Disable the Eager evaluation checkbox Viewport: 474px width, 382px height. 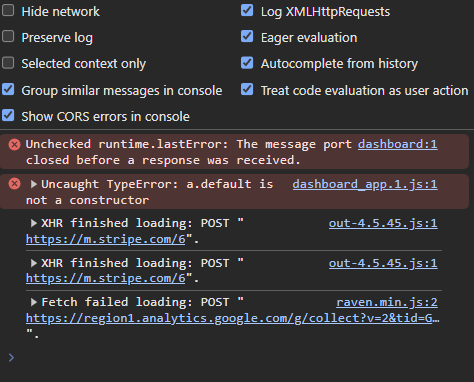click(x=247, y=36)
